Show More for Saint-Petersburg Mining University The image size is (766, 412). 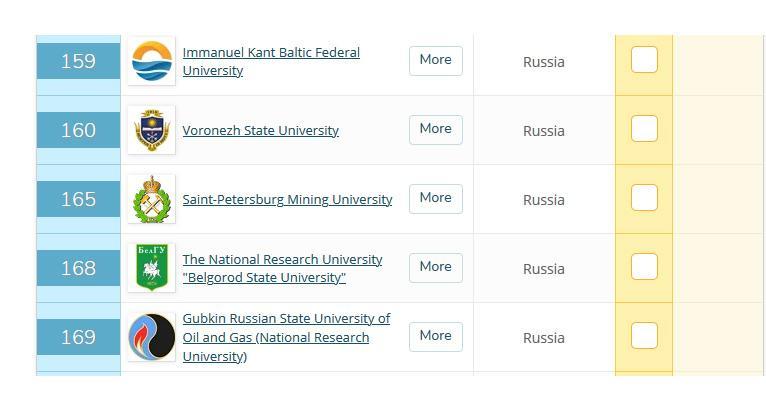(x=435, y=198)
